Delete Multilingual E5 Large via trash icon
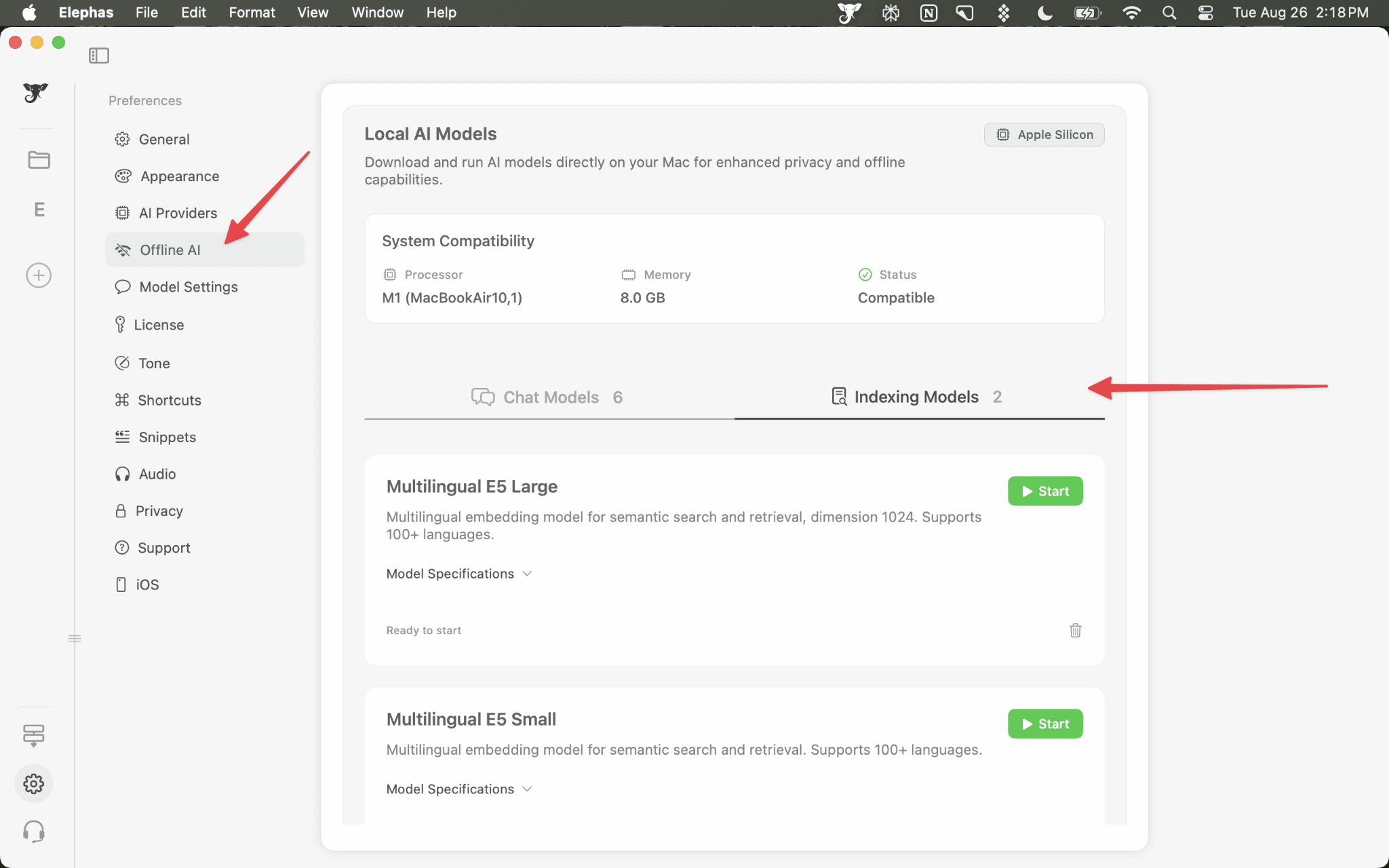 [x=1075, y=630]
